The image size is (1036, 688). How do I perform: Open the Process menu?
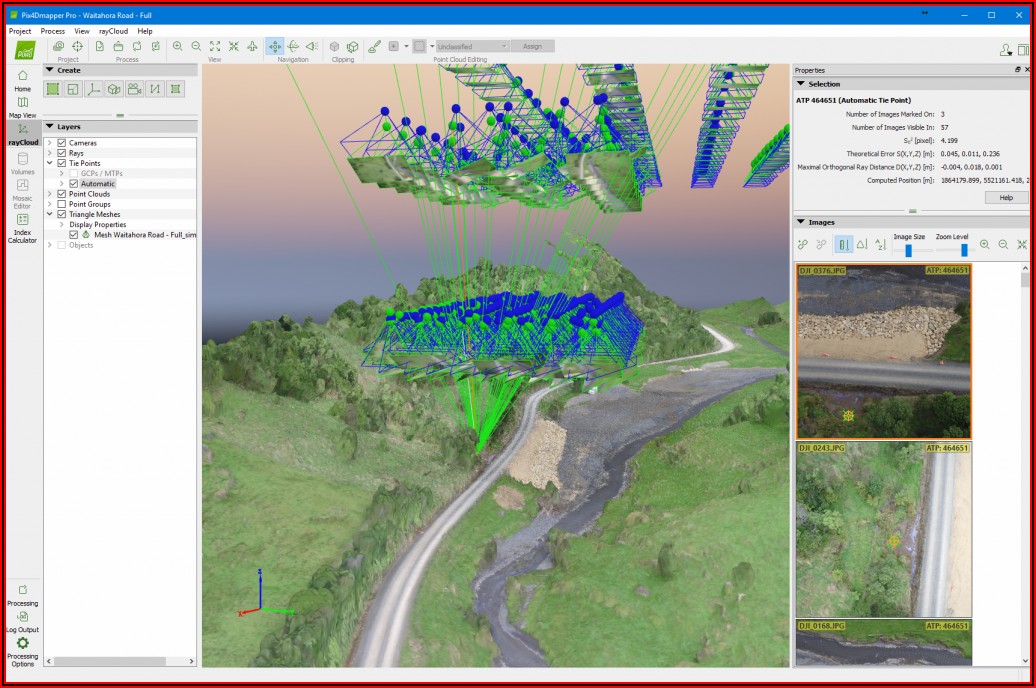tap(53, 31)
